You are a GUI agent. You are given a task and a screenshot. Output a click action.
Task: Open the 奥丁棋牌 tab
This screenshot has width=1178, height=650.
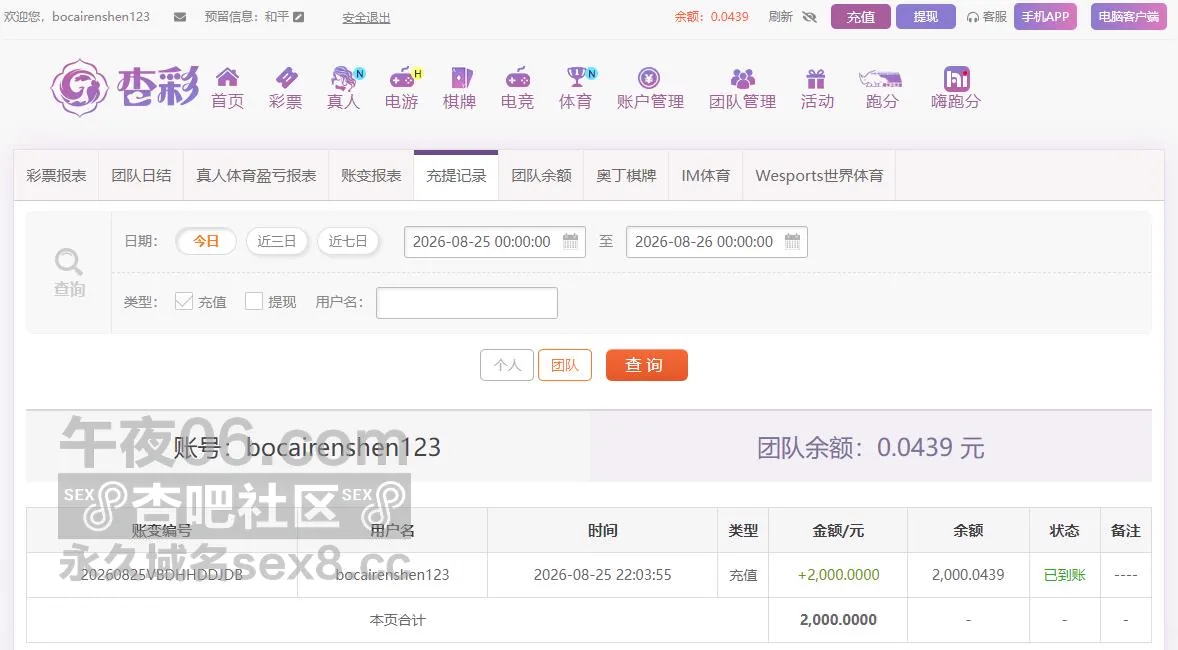click(x=626, y=176)
